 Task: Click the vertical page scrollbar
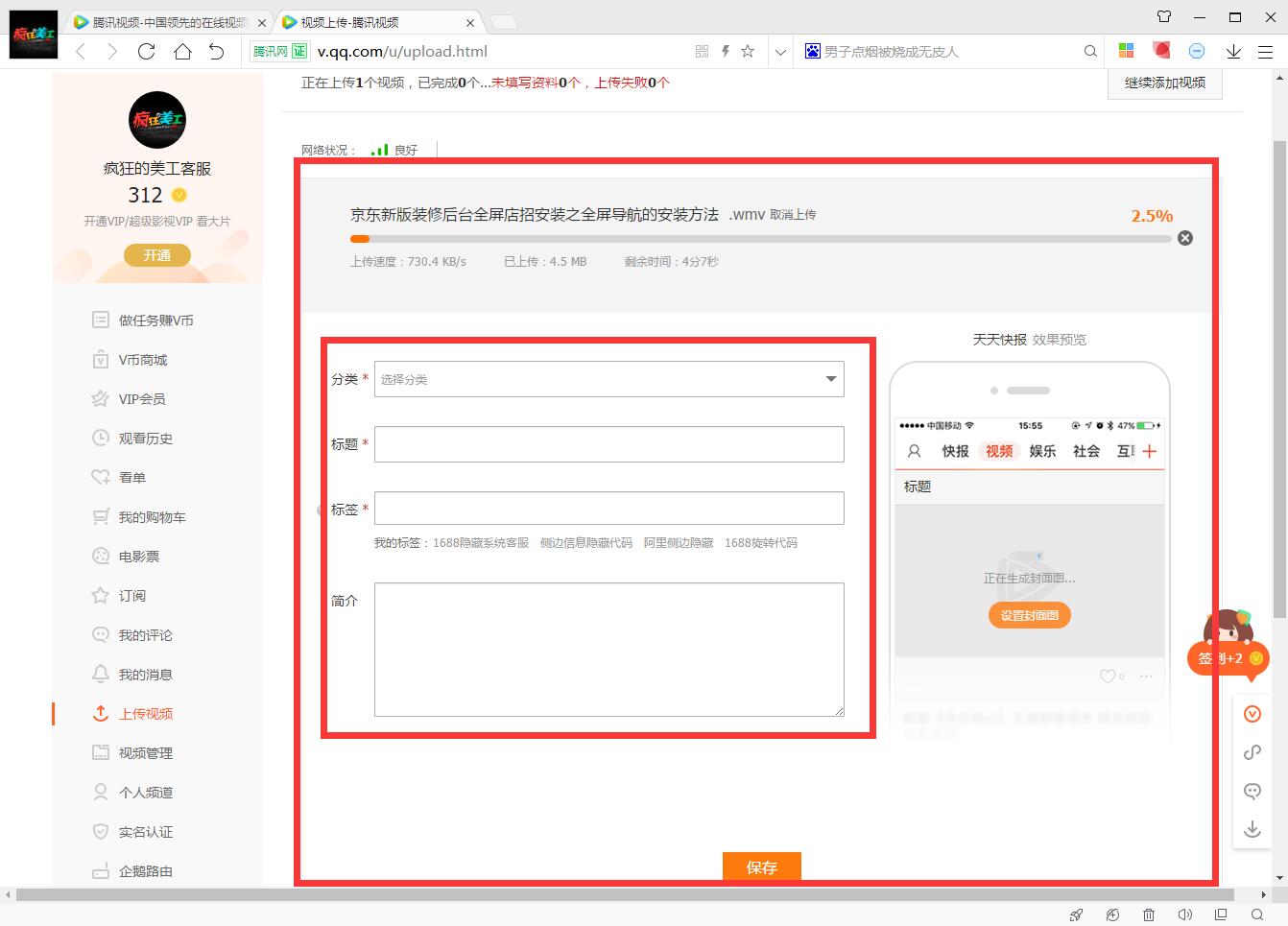[x=1279, y=379]
